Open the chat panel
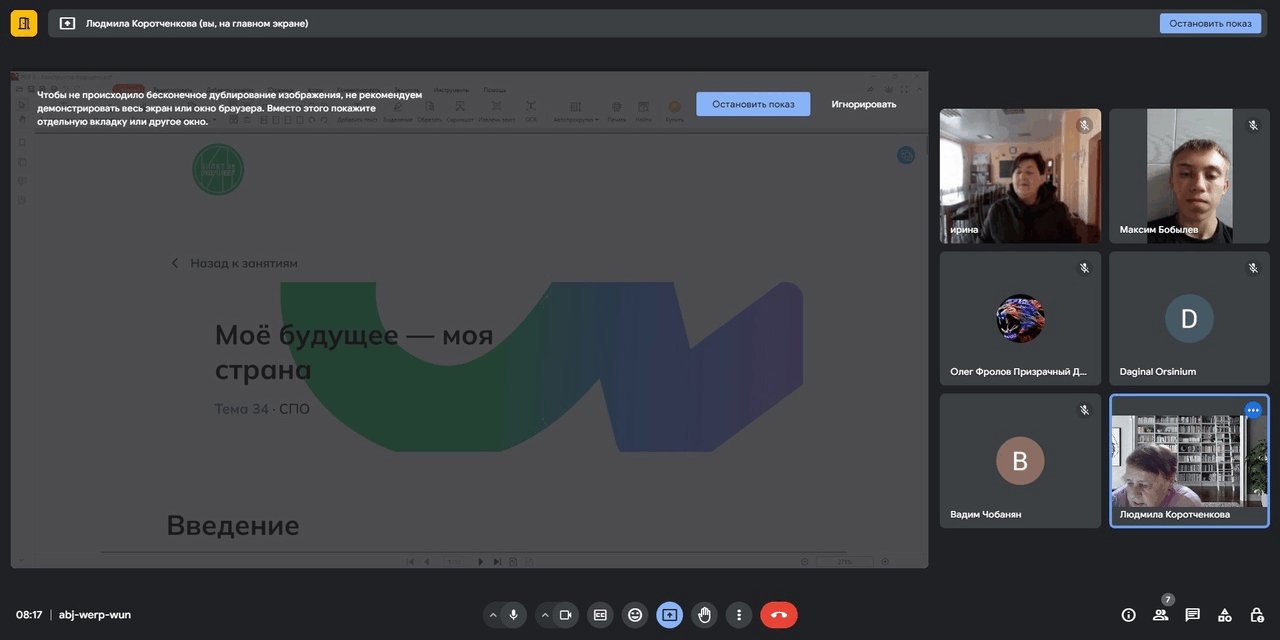The image size is (1280, 640). point(1192,615)
